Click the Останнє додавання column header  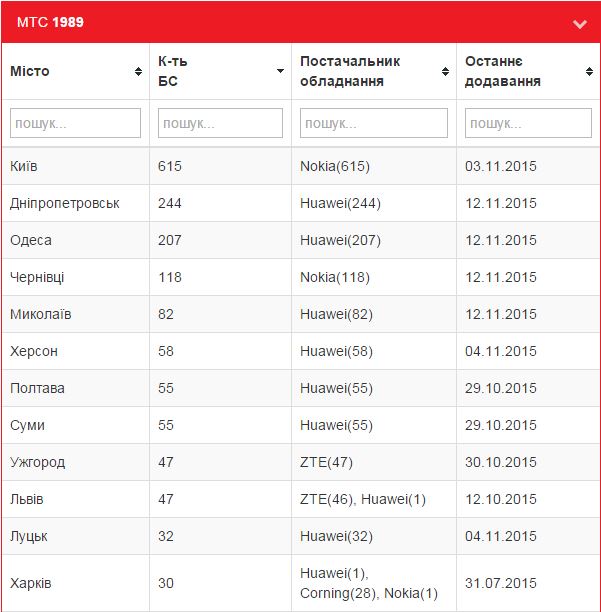pos(528,71)
